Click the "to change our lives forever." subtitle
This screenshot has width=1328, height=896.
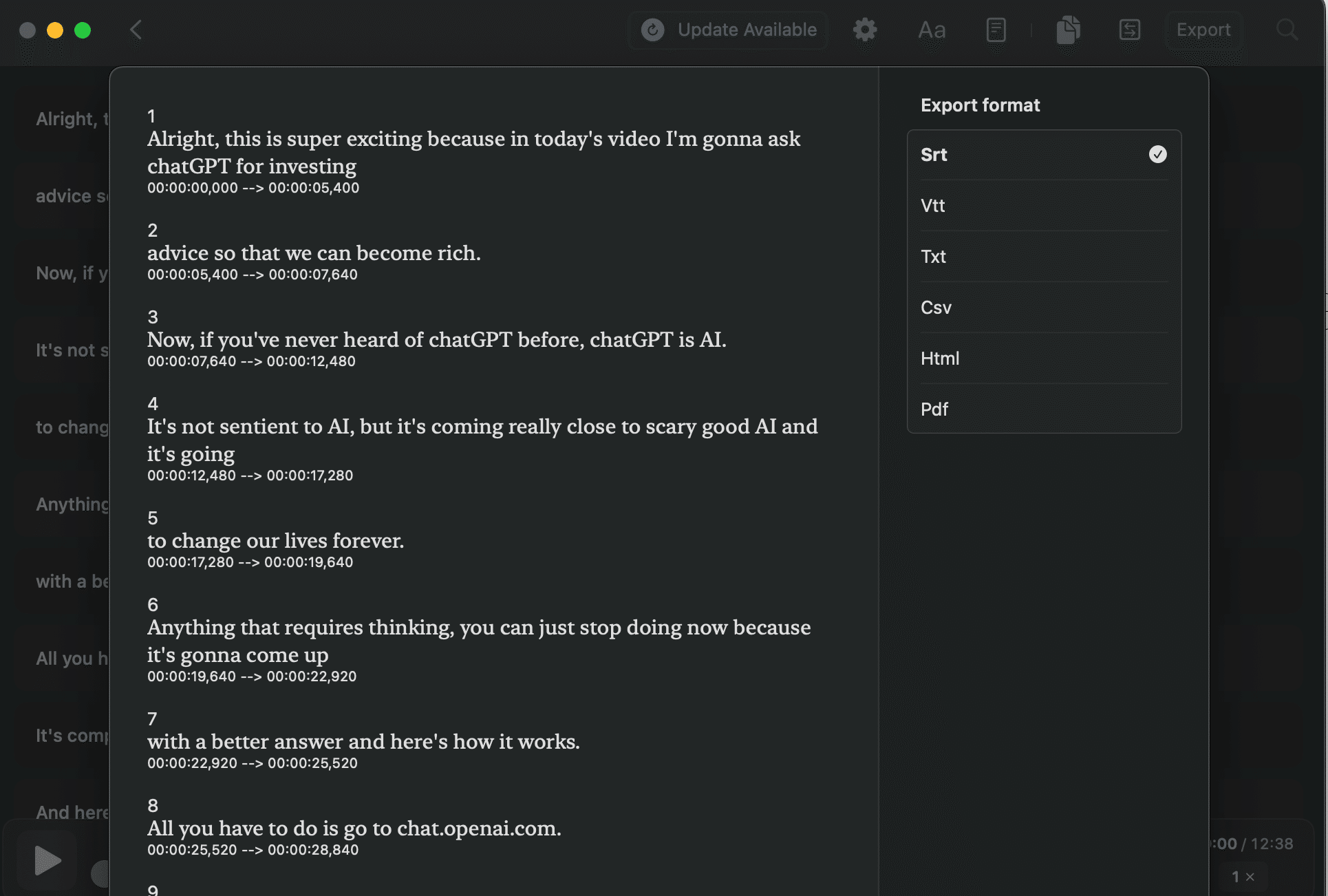pyautogui.click(x=275, y=541)
